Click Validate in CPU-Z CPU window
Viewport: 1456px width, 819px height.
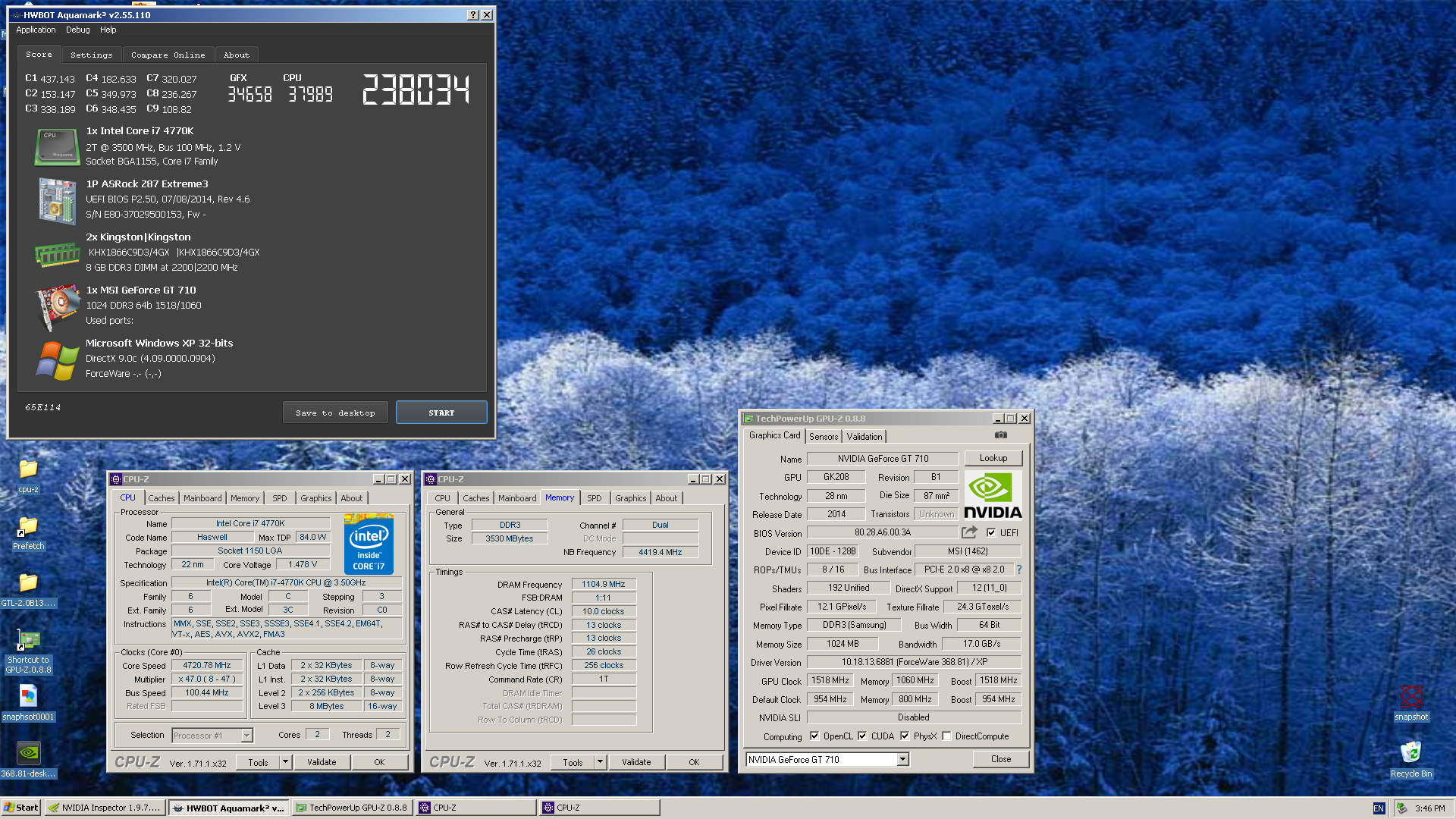coord(322,762)
